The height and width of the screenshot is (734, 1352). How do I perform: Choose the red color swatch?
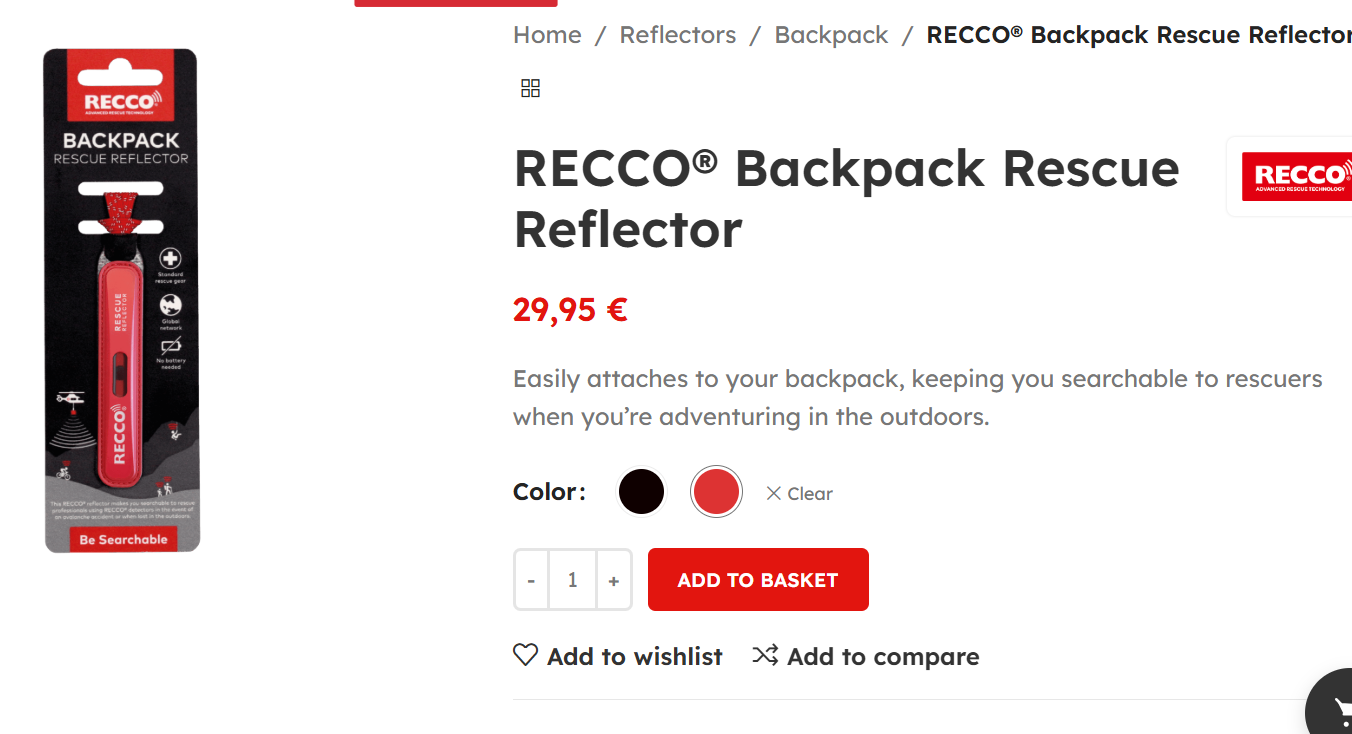pos(716,492)
